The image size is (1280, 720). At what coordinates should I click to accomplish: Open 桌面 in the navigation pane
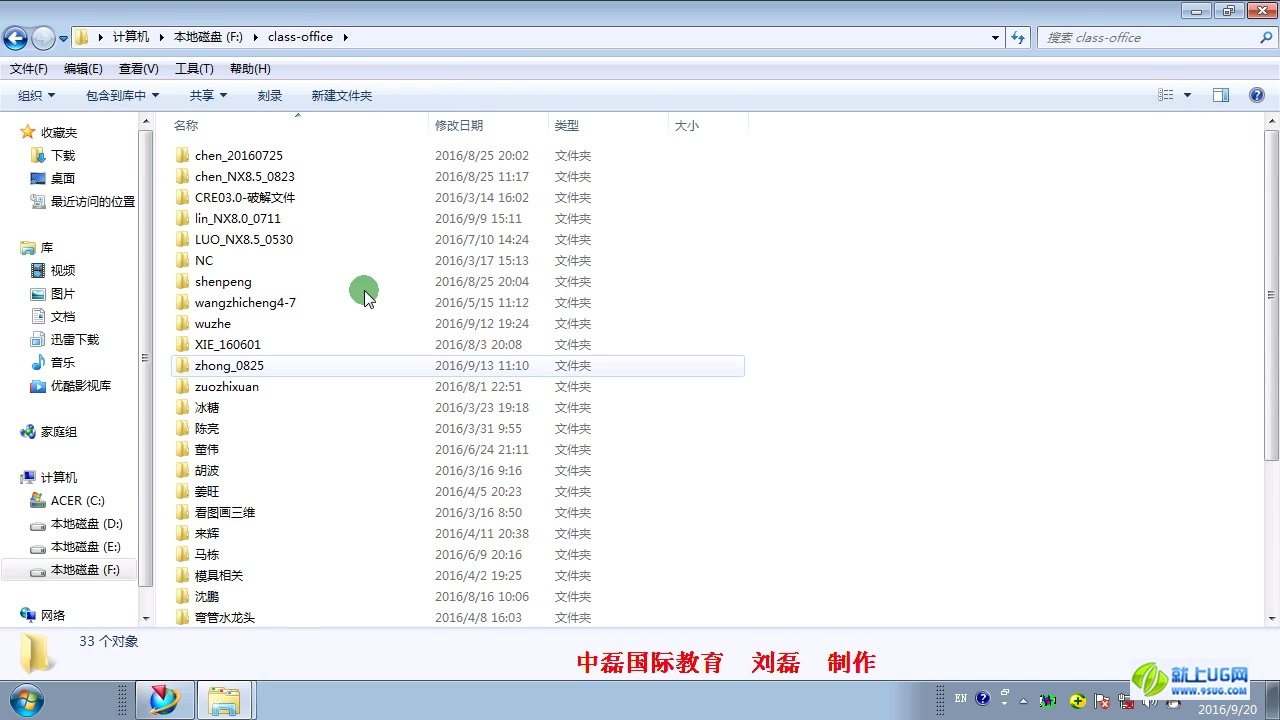[x=63, y=179]
